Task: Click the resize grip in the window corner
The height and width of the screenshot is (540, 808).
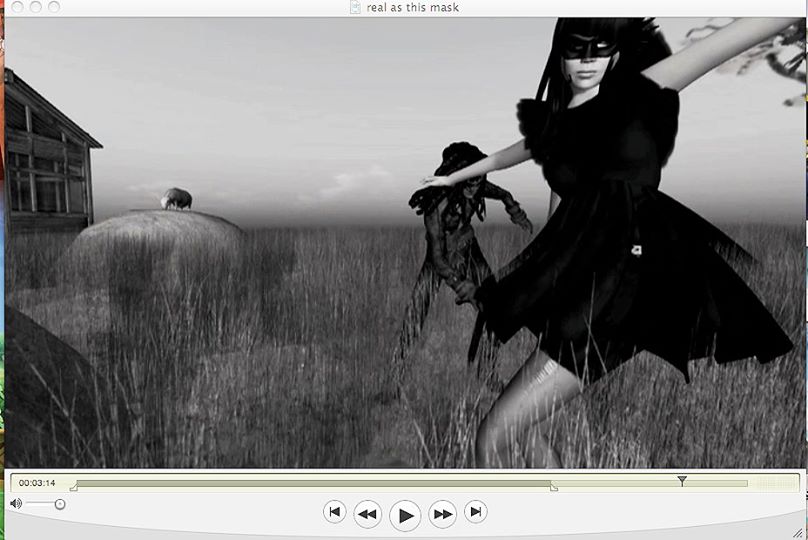Action: coord(798,529)
